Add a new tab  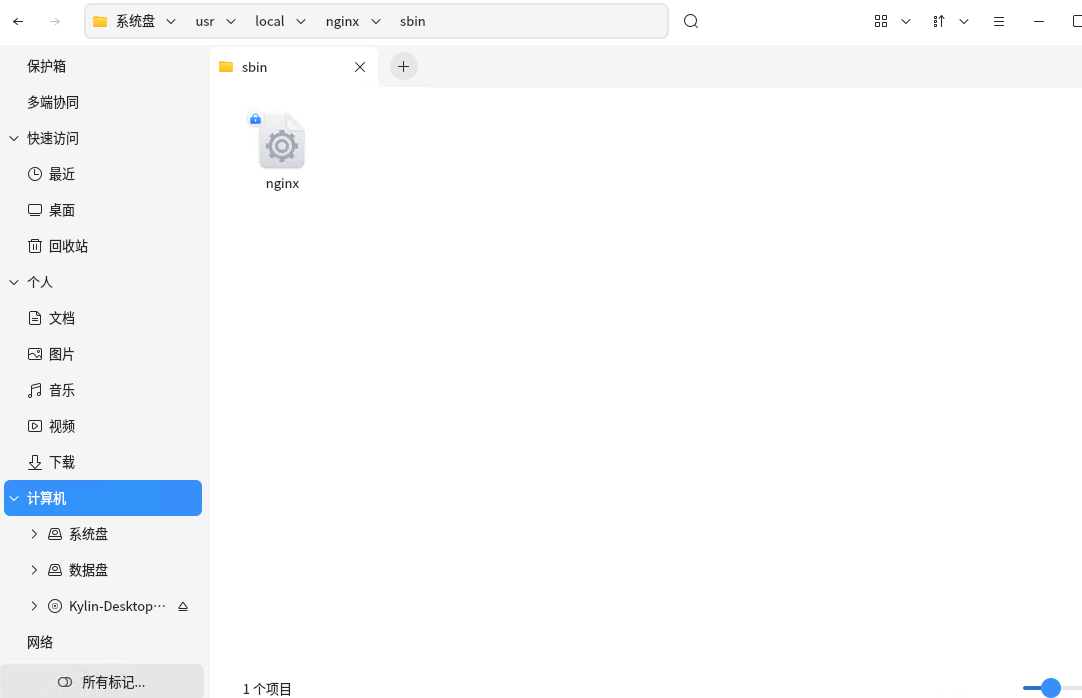click(404, 66)
